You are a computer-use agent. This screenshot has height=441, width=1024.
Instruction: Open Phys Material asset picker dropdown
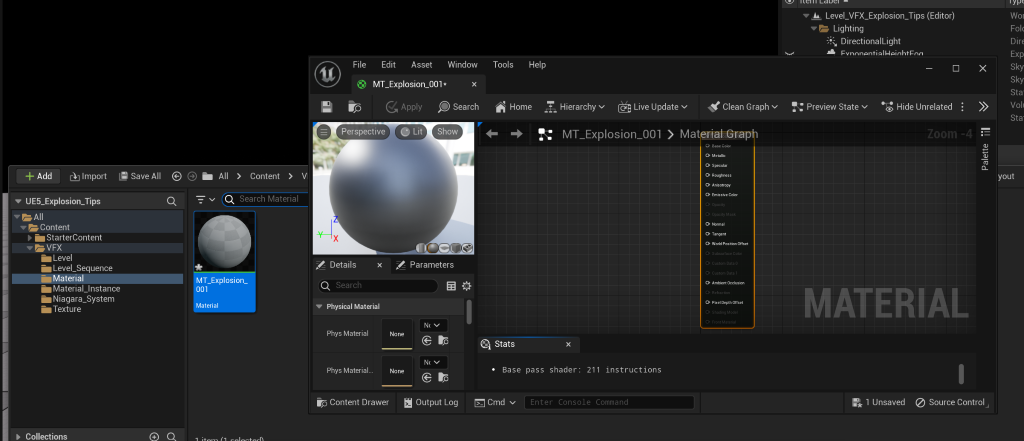tap(434, 325)
